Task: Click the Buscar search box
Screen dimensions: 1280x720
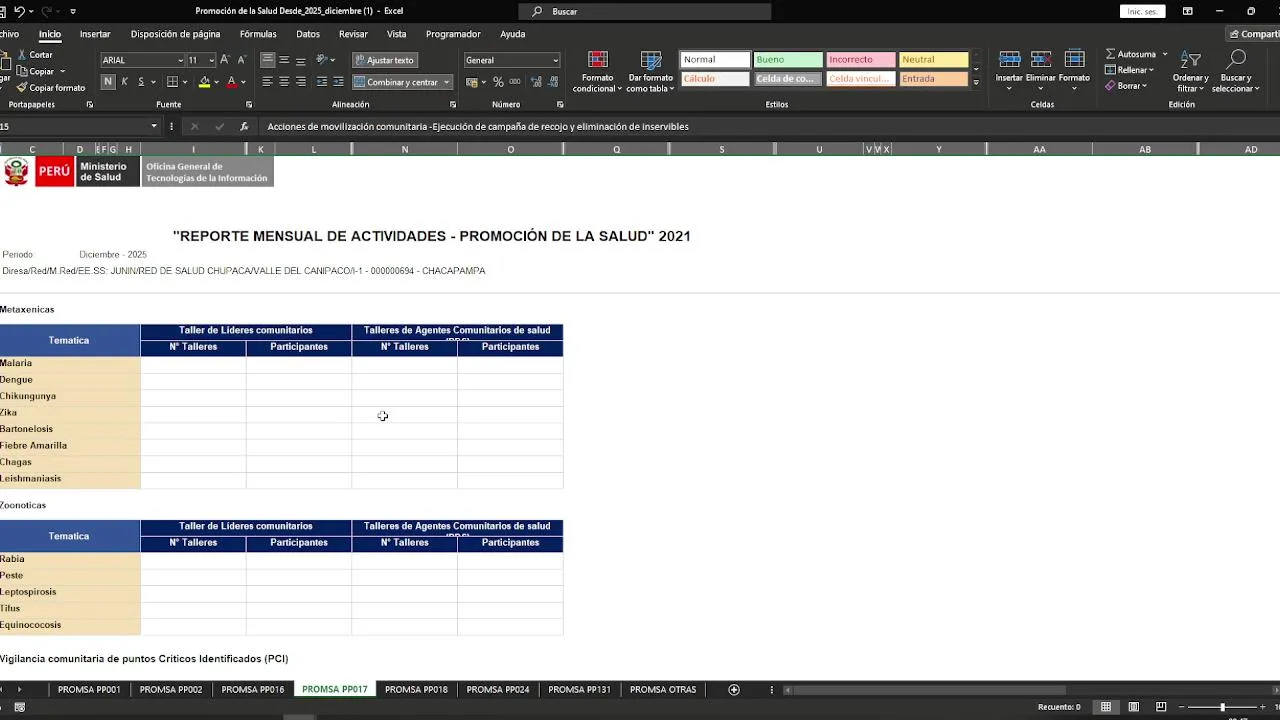Action: (x=645, y=11)
